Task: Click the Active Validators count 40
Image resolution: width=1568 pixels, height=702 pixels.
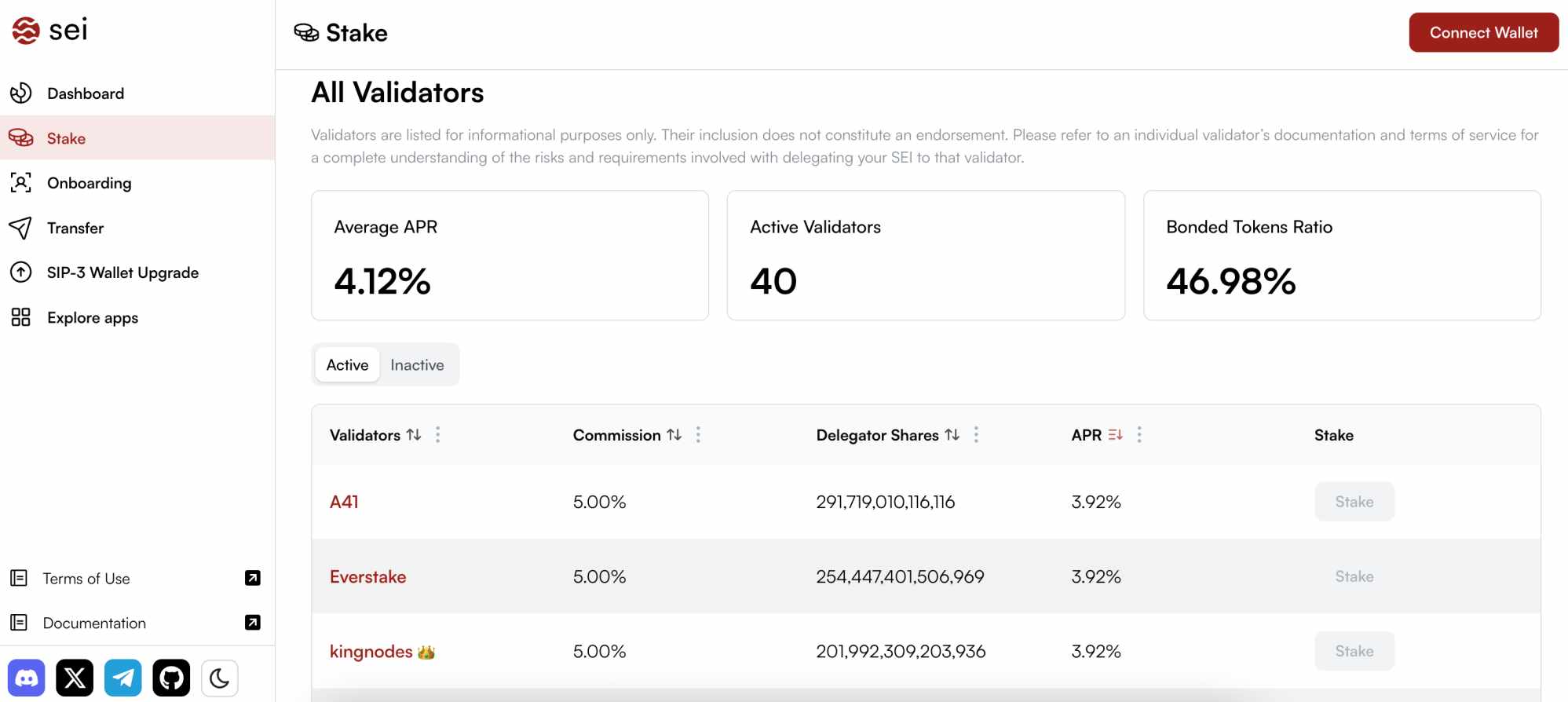Action: point(773,281)
